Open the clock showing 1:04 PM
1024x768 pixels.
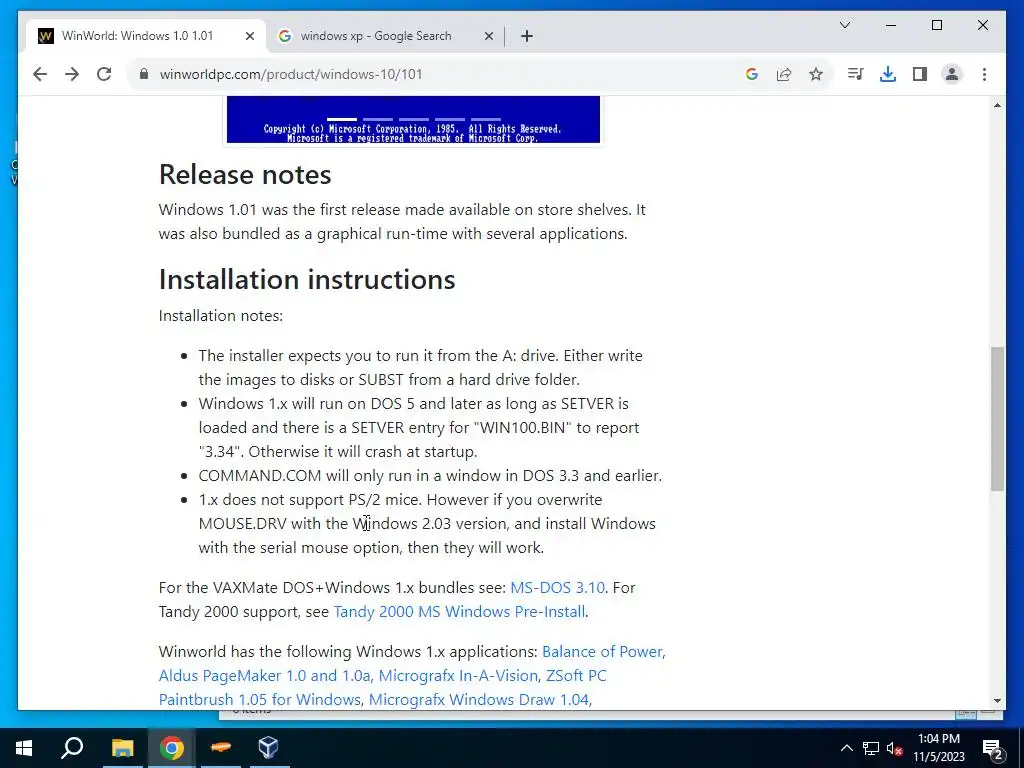click(x=939, y=748)
